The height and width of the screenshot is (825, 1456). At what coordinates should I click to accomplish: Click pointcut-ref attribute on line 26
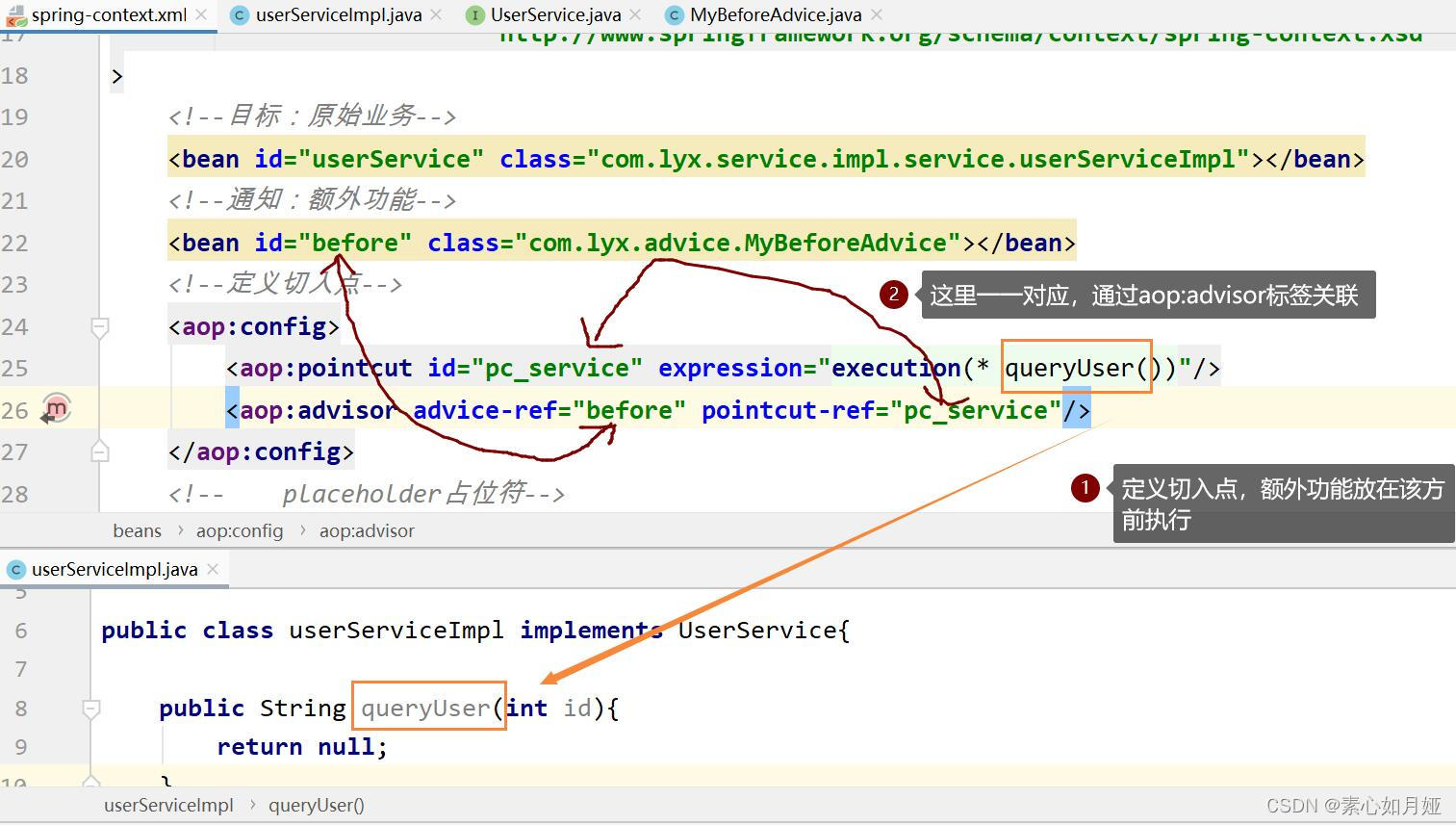pos(787,410)
